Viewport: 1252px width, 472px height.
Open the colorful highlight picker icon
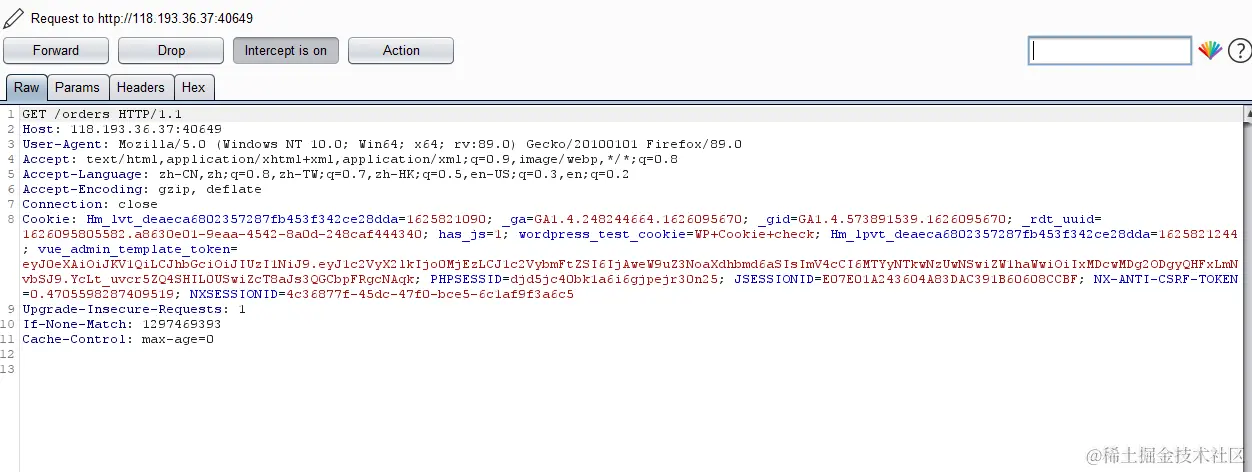(x=1210, y=50)
